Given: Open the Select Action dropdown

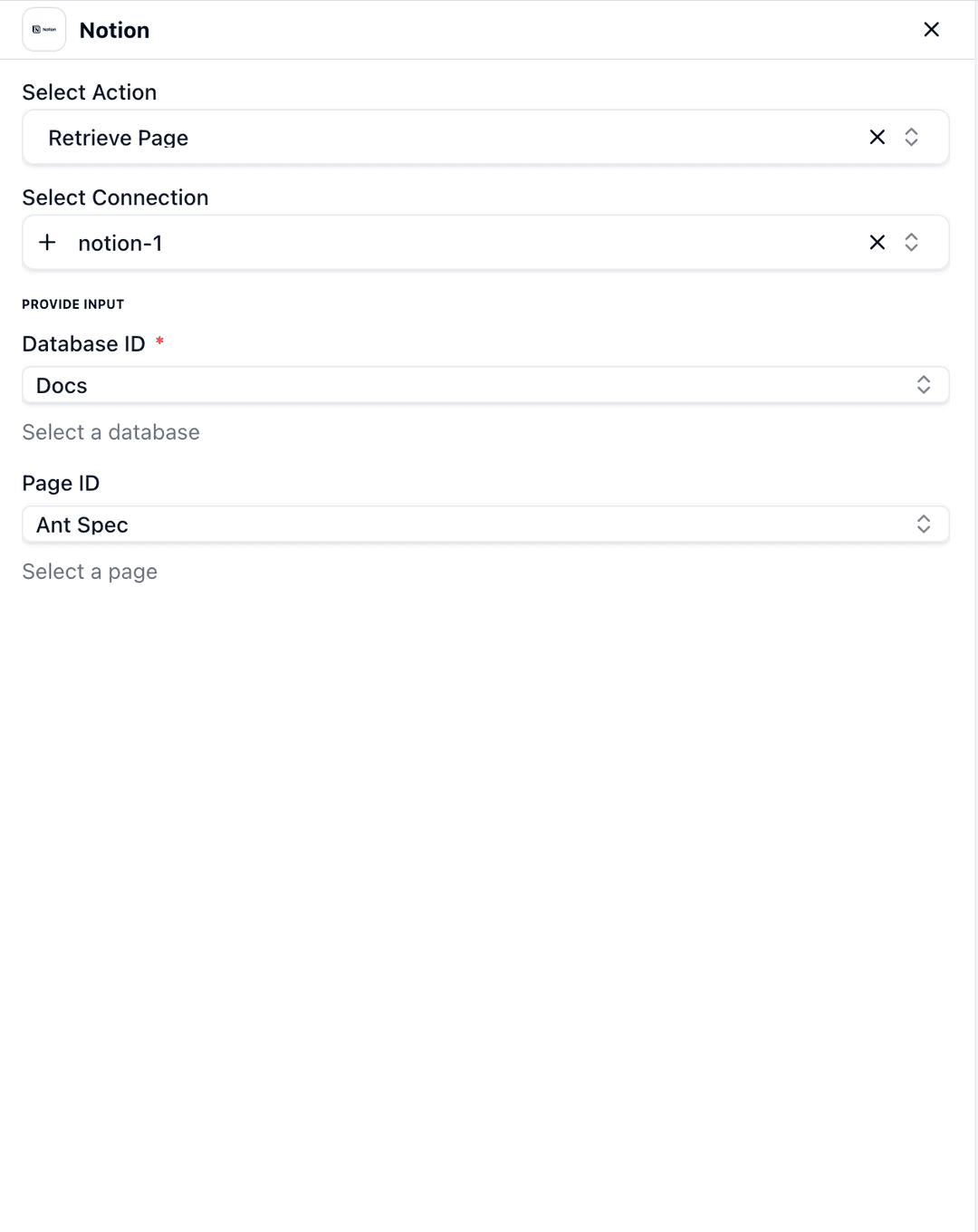Looking at the screenshot, I should coord(453,137).
